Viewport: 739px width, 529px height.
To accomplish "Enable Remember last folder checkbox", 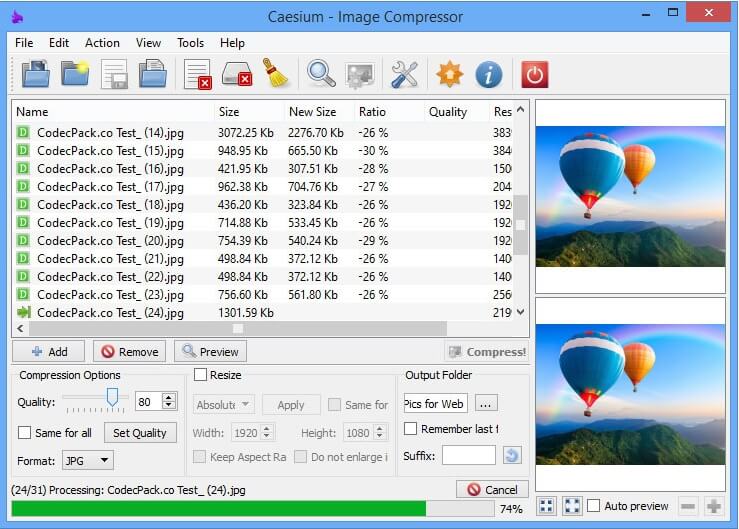I will (x=411, y=429).
